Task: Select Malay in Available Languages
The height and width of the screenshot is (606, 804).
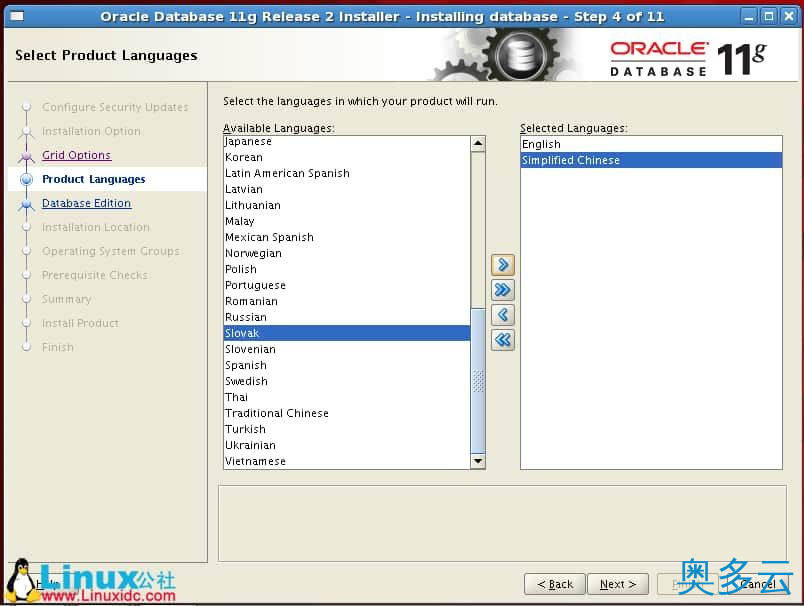Action: tap(347, 221)
